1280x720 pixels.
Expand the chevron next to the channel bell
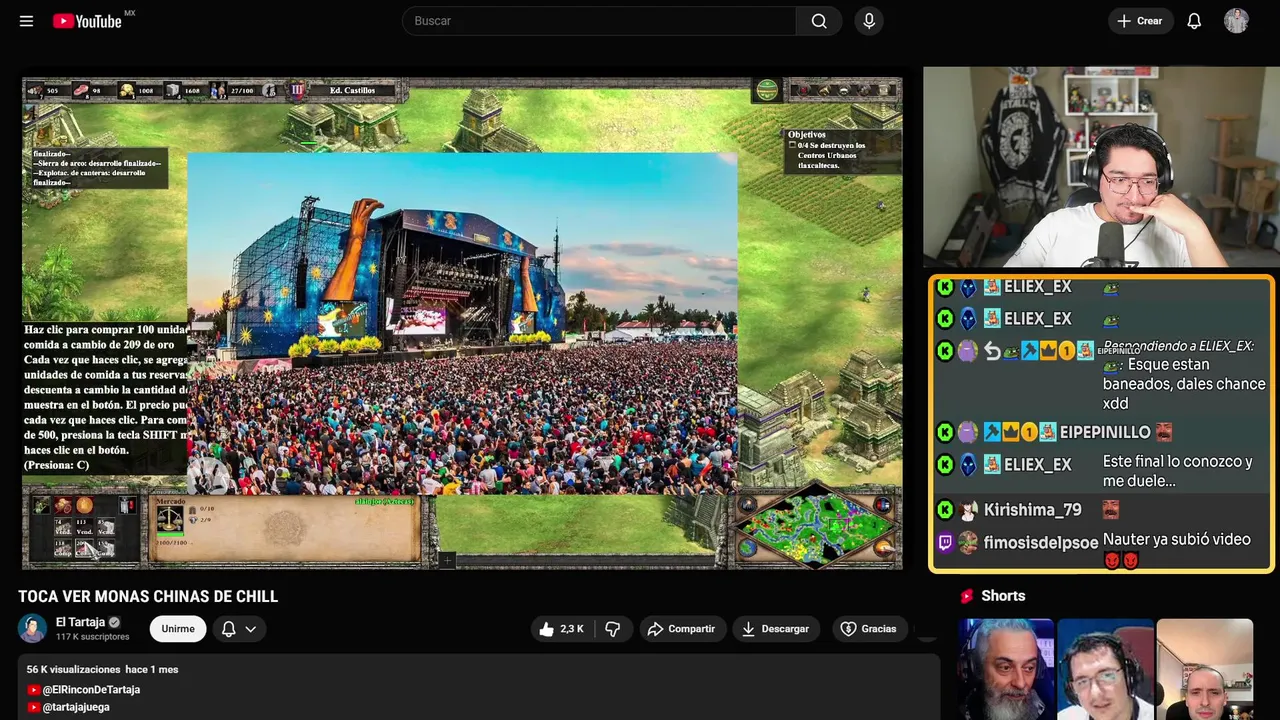pyautogui.click(x=251, y=629)
